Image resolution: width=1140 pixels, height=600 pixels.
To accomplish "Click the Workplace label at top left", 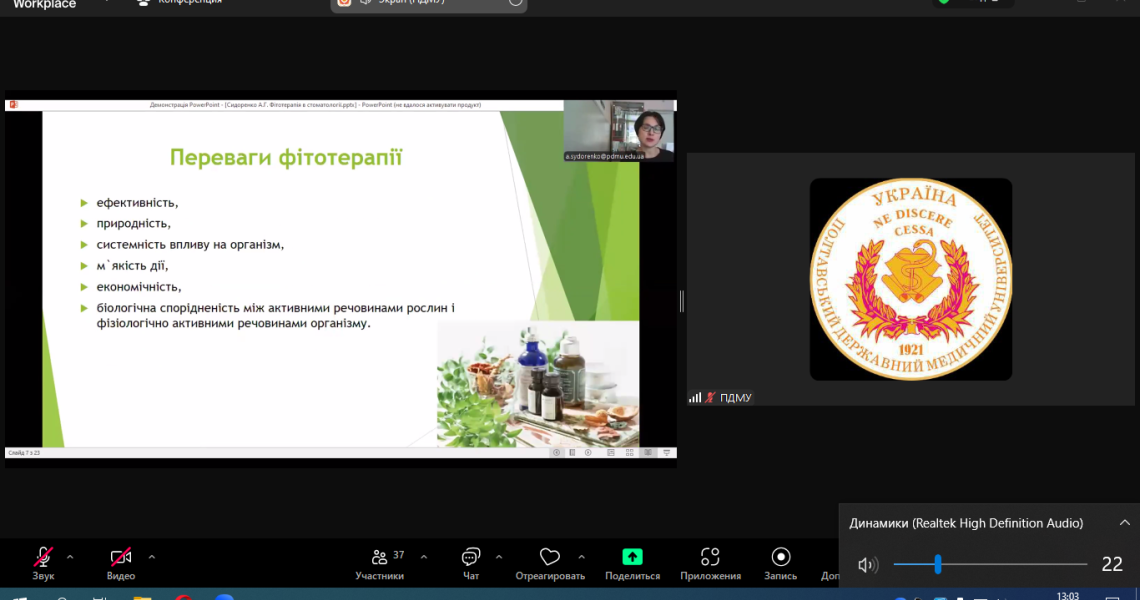I will (44, 4).
